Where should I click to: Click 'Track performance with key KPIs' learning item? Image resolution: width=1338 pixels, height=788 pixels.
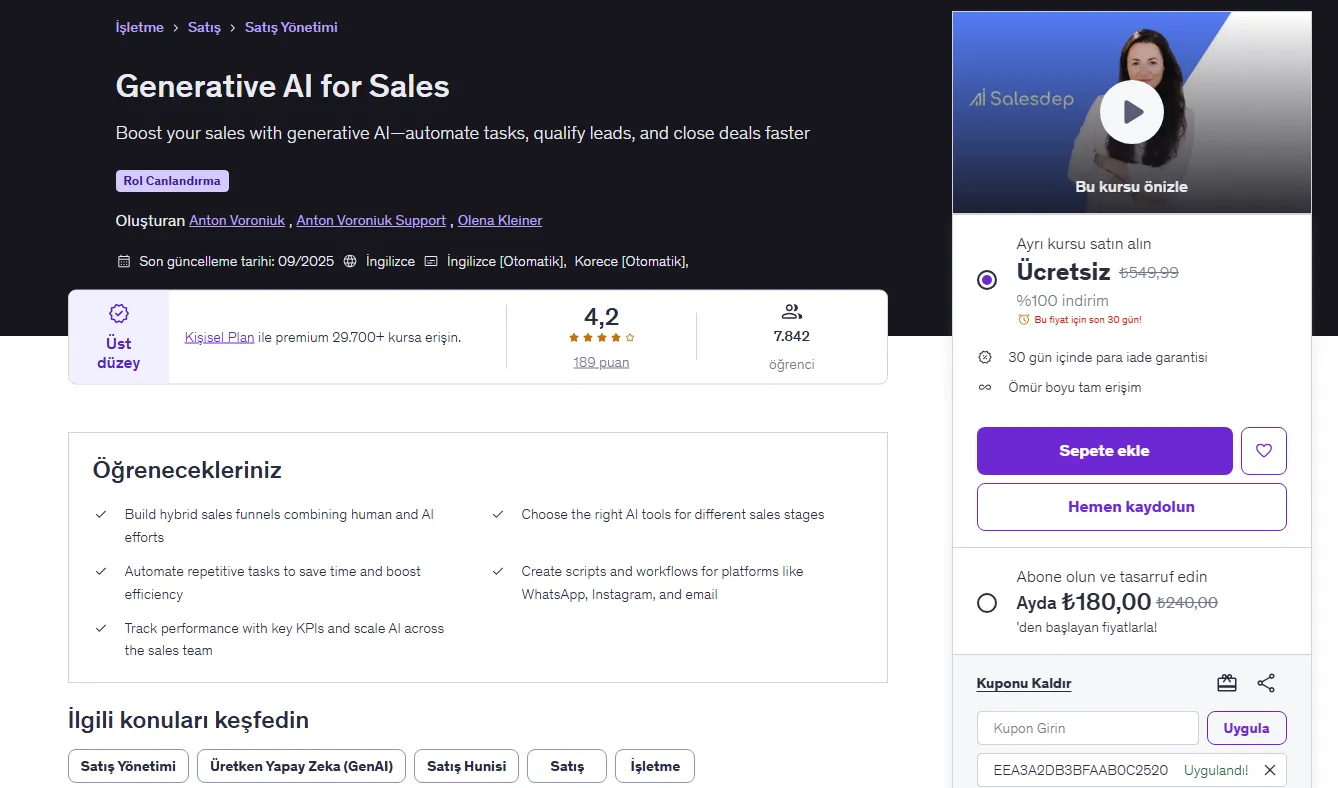[284, 639]
